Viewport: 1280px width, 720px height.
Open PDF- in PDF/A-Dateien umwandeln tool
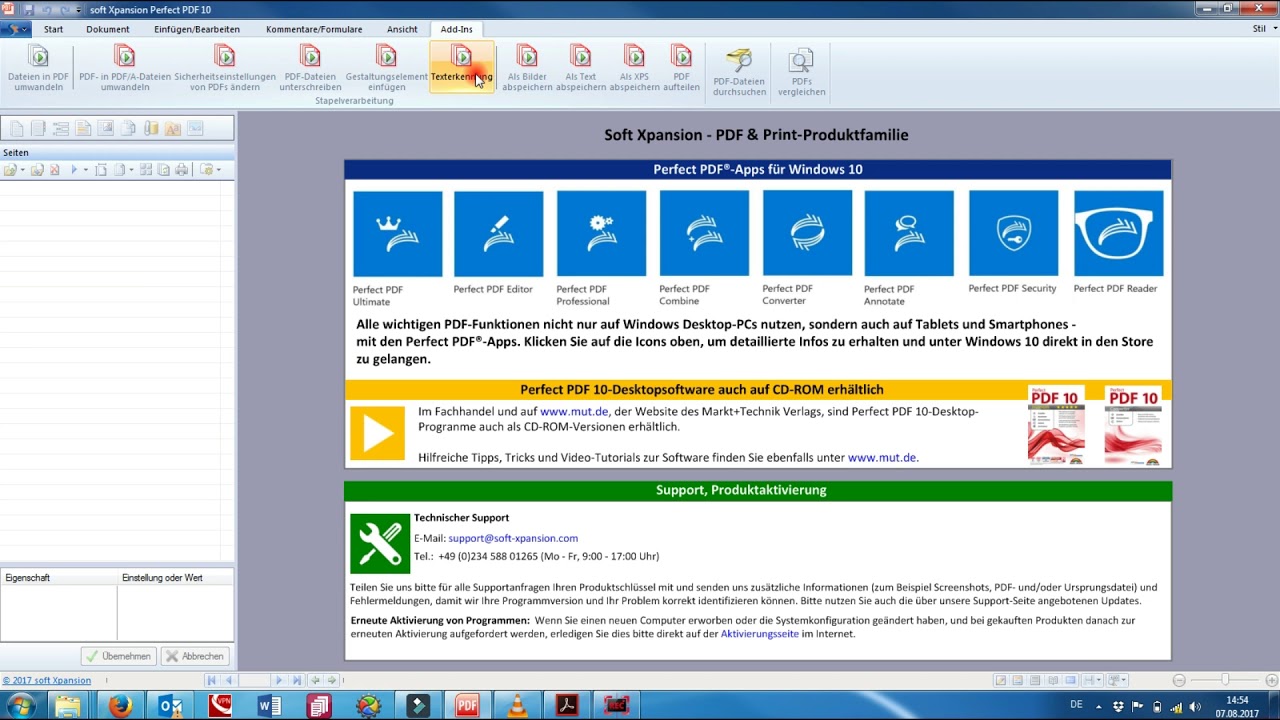[125, 68]
